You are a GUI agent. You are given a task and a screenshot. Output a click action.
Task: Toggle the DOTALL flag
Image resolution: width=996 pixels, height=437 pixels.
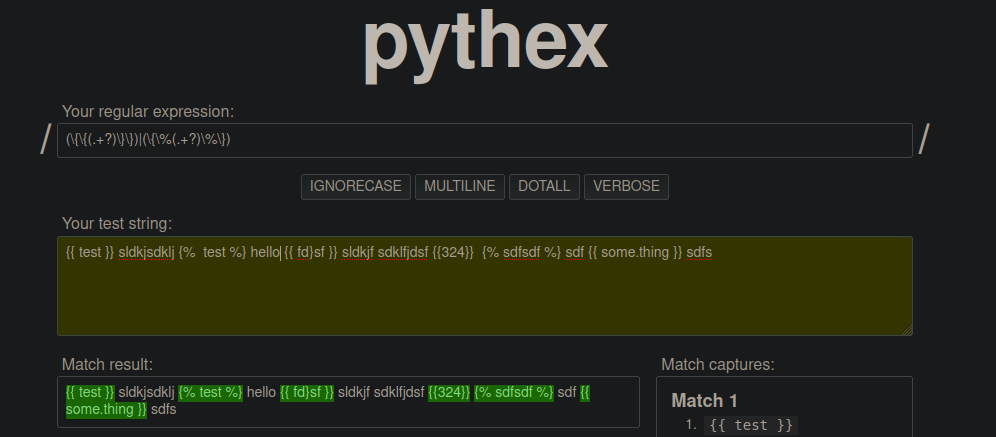coord(544,187)
